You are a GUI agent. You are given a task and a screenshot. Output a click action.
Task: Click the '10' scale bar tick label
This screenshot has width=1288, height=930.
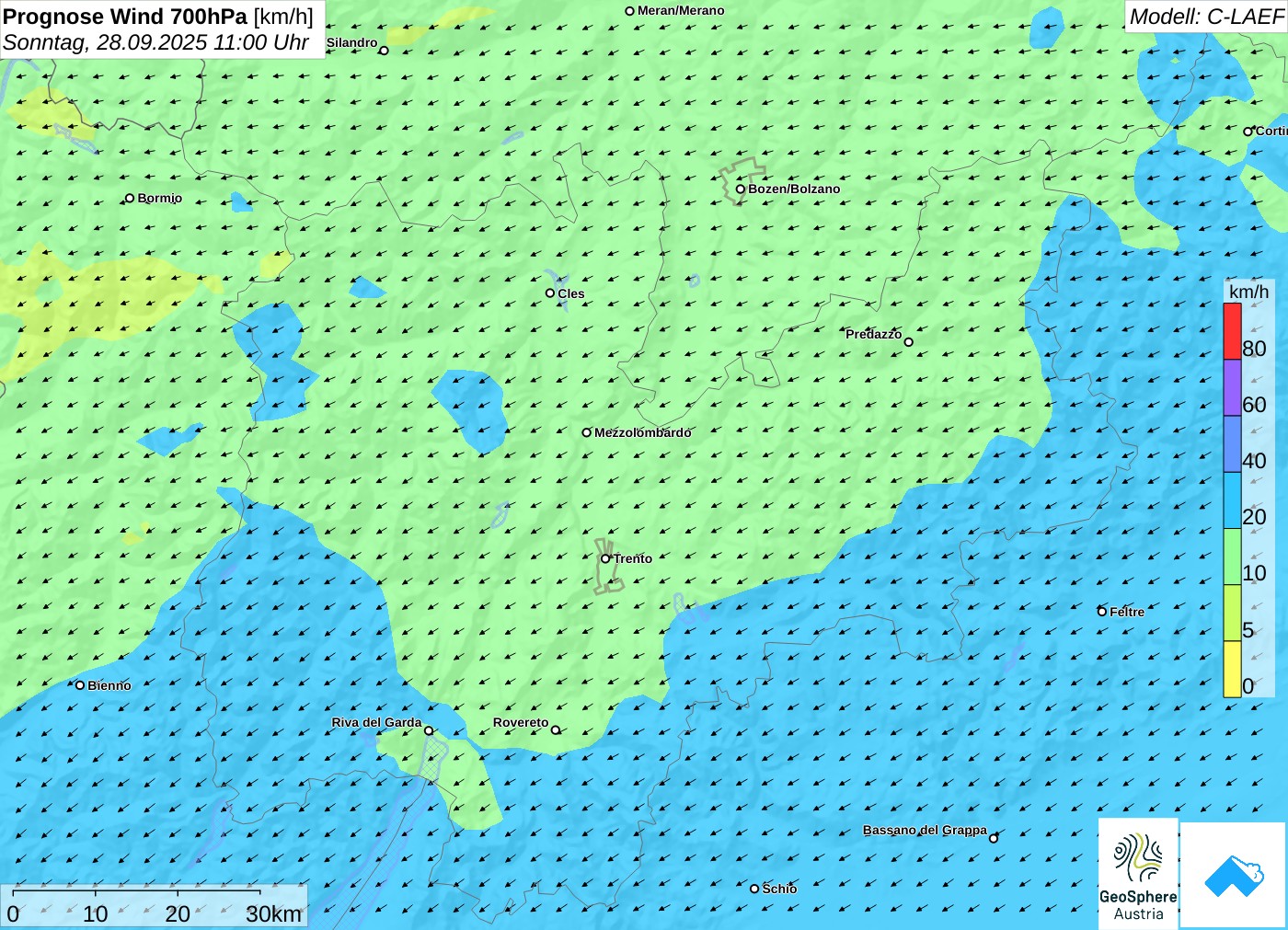click(x=96, y=914)
